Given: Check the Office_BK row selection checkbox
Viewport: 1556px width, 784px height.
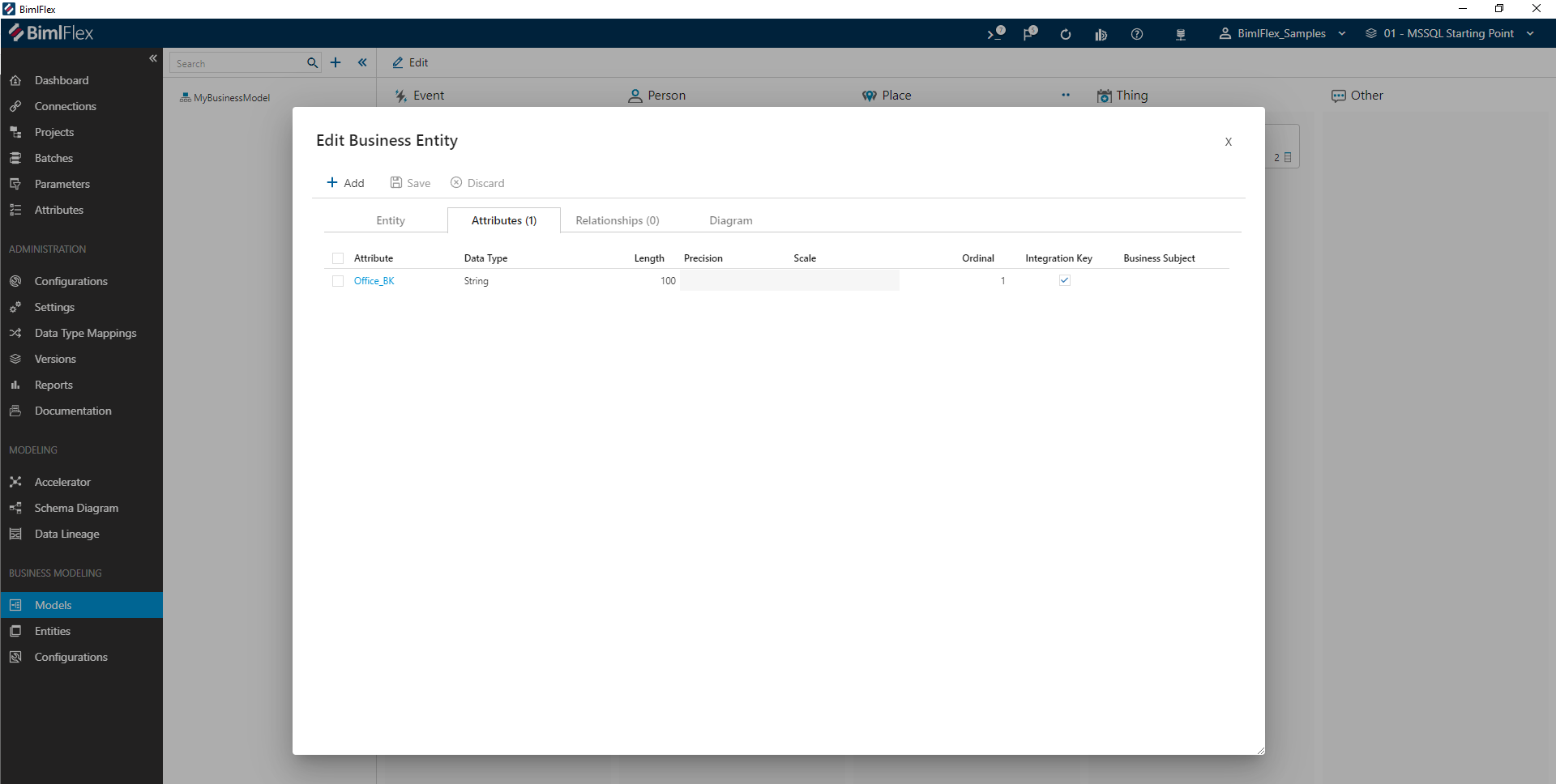Looking at the screenshot, I should [338, 281].
